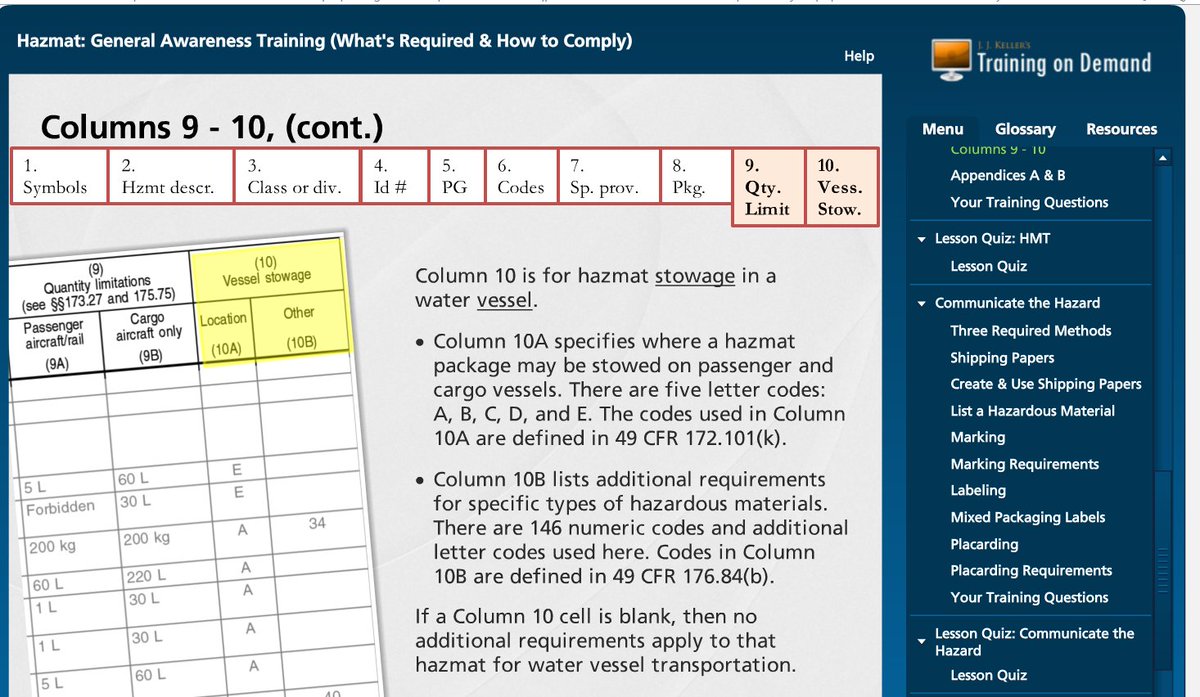Select column box 7. Sp. prov.
1200x697 pixels.
(610, 176)
